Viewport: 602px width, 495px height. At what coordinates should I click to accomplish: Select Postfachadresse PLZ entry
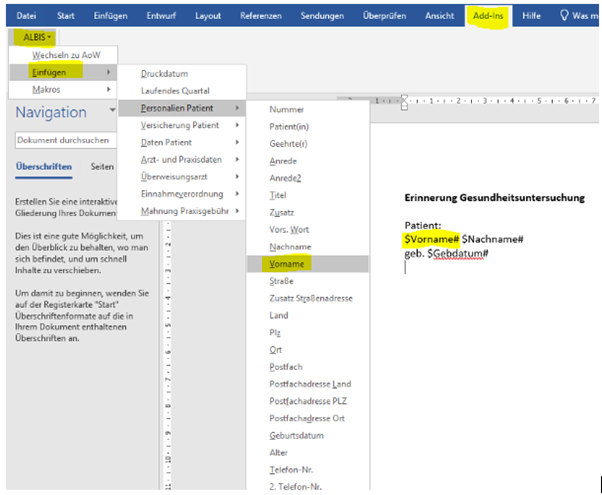pos(304,401)
